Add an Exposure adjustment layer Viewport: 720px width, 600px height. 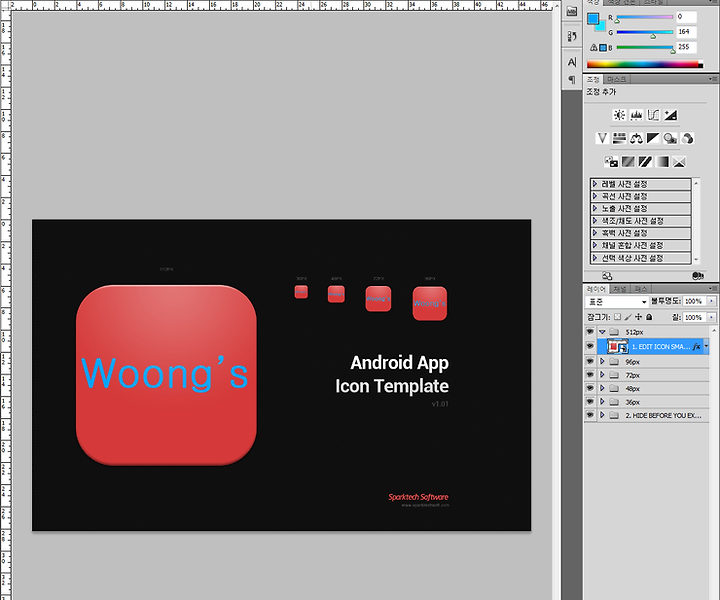(670, 115)
